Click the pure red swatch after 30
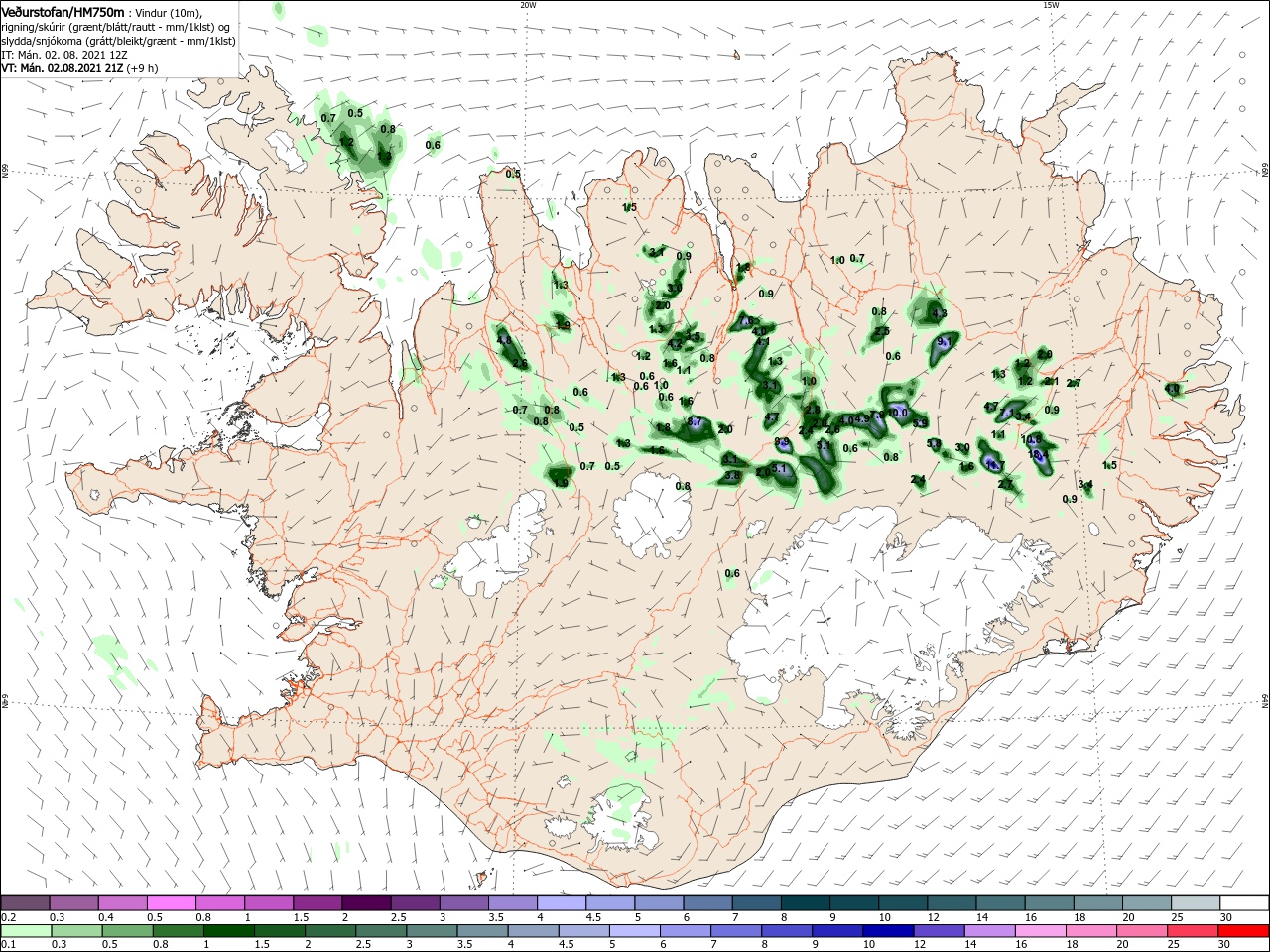Screen dimensions: 1270x952 (1244, 931)
